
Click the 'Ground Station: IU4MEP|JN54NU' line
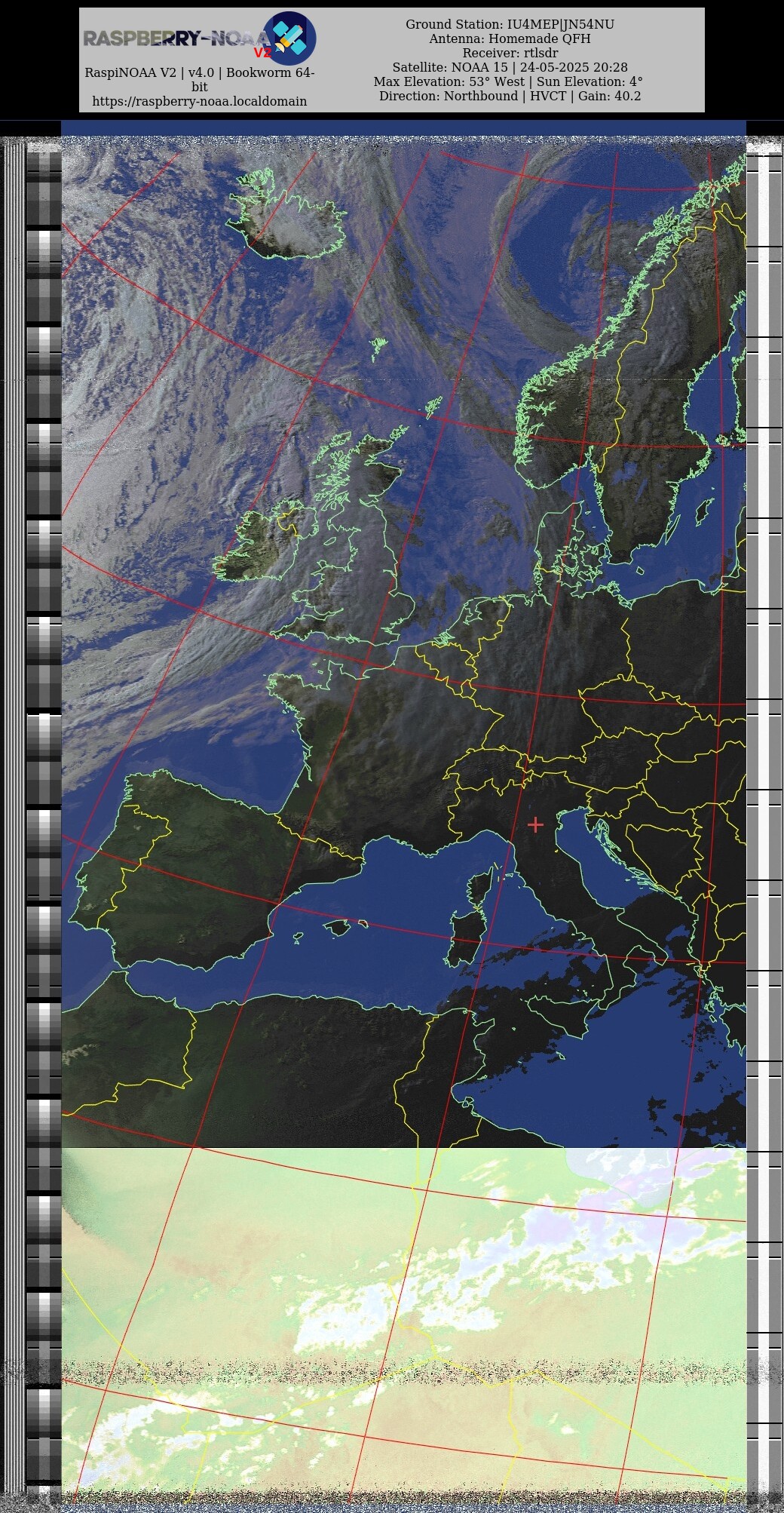[x=510, y=24]
